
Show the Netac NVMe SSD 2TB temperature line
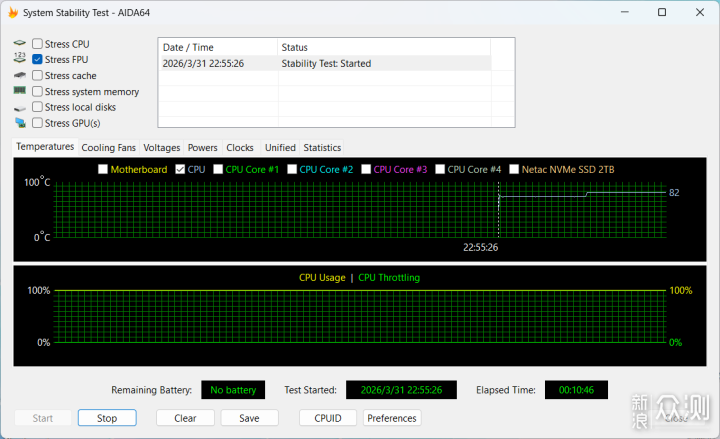click(x=514, y=169)
